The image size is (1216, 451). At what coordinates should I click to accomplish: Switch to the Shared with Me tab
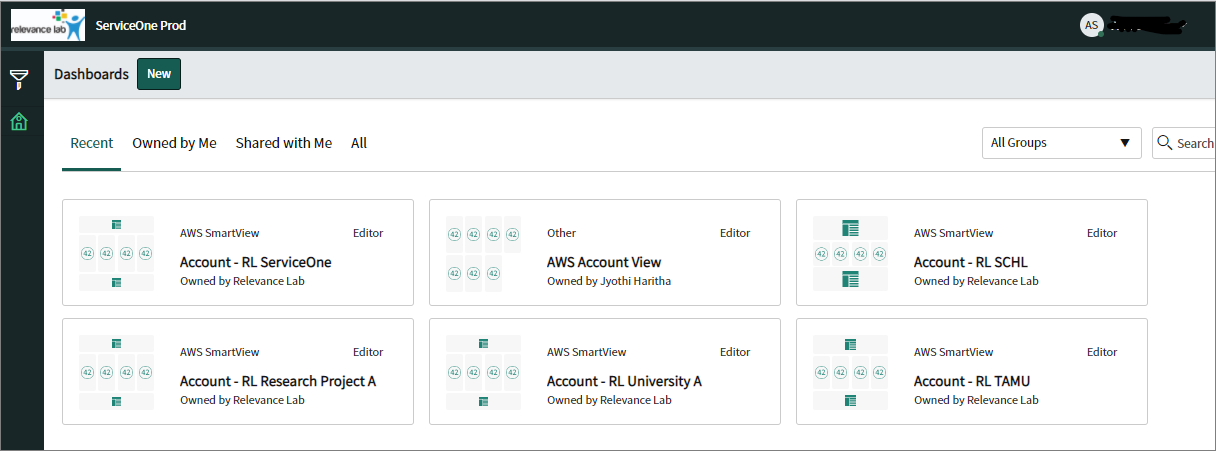[x=284, y=143]
